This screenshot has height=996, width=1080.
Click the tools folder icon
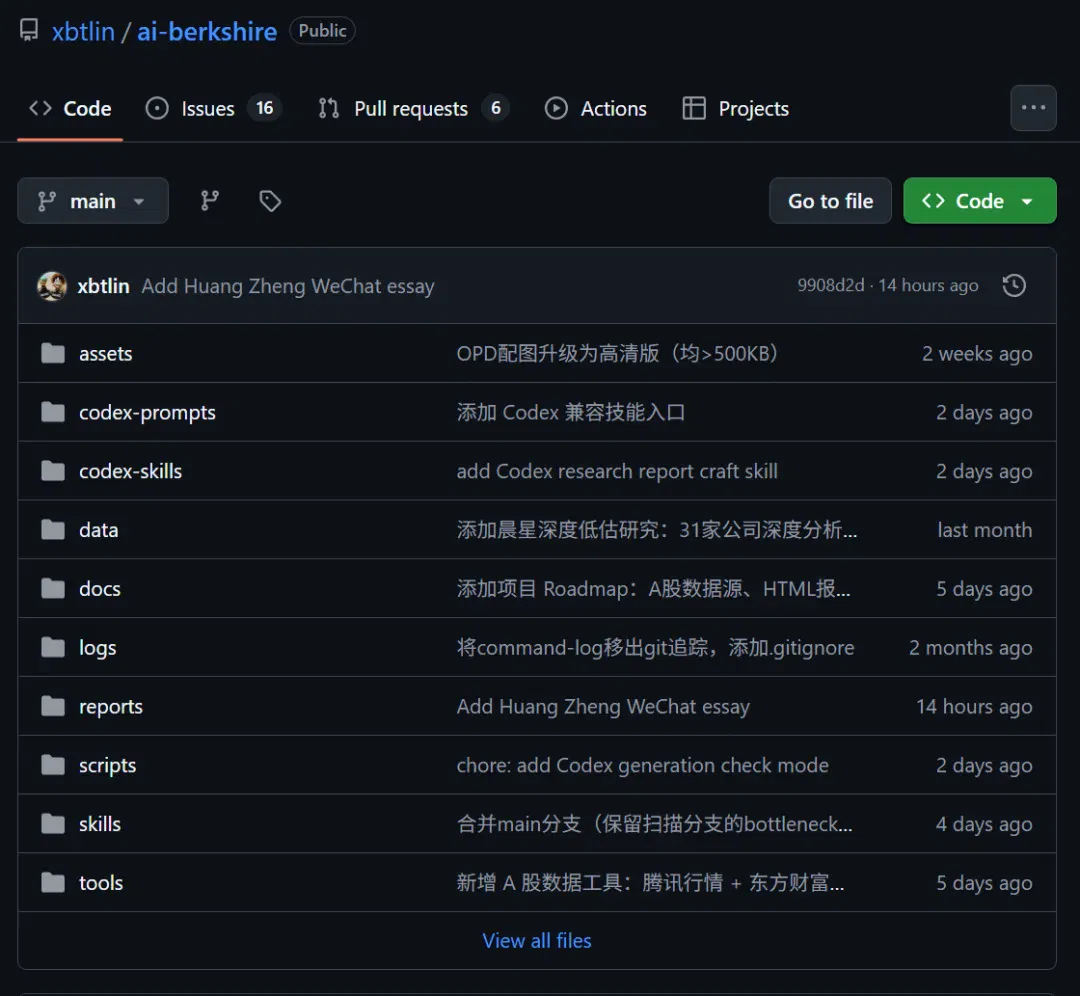click(x=53, y=882)
